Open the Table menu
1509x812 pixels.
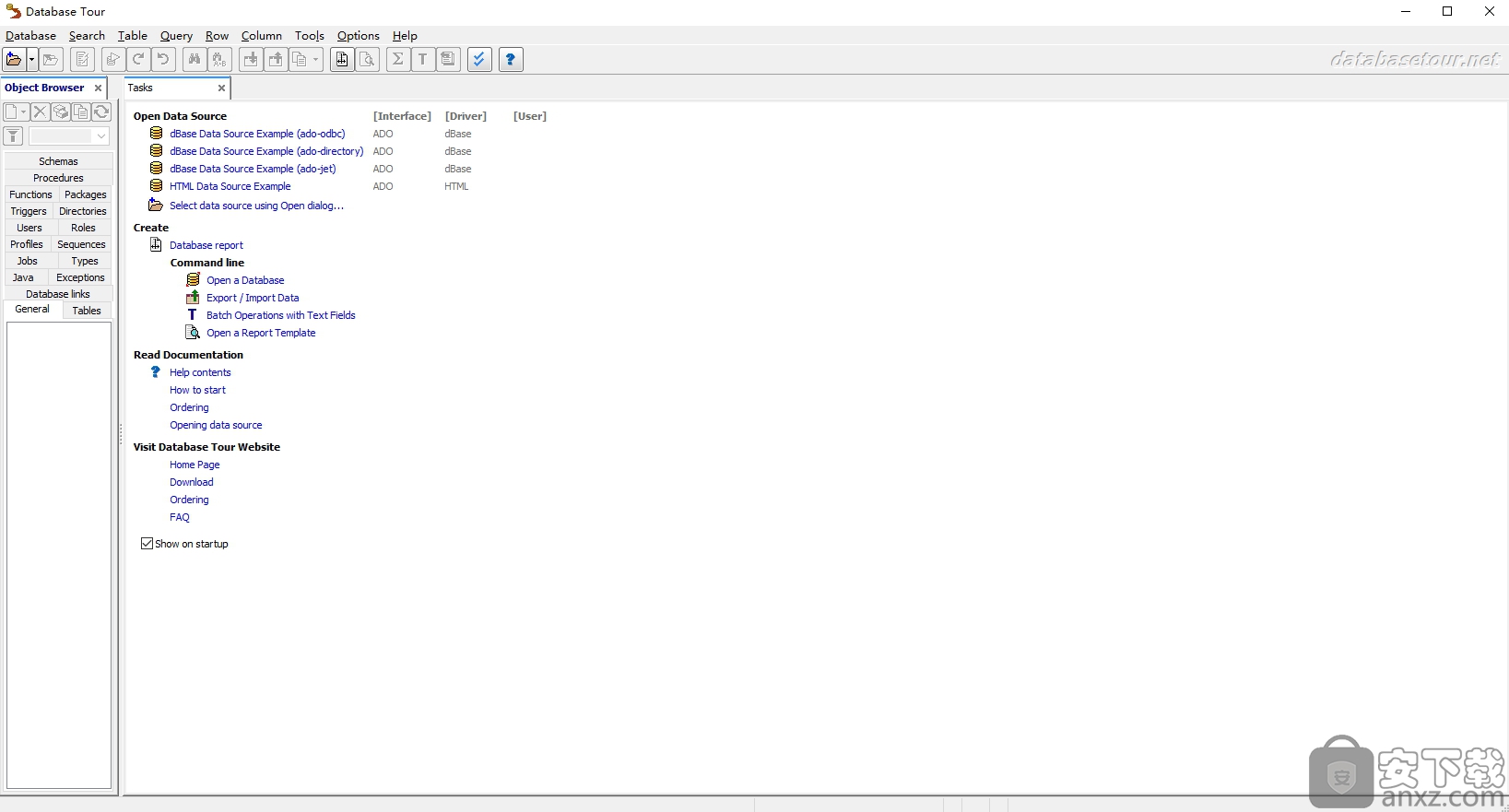tap(133, 36)
